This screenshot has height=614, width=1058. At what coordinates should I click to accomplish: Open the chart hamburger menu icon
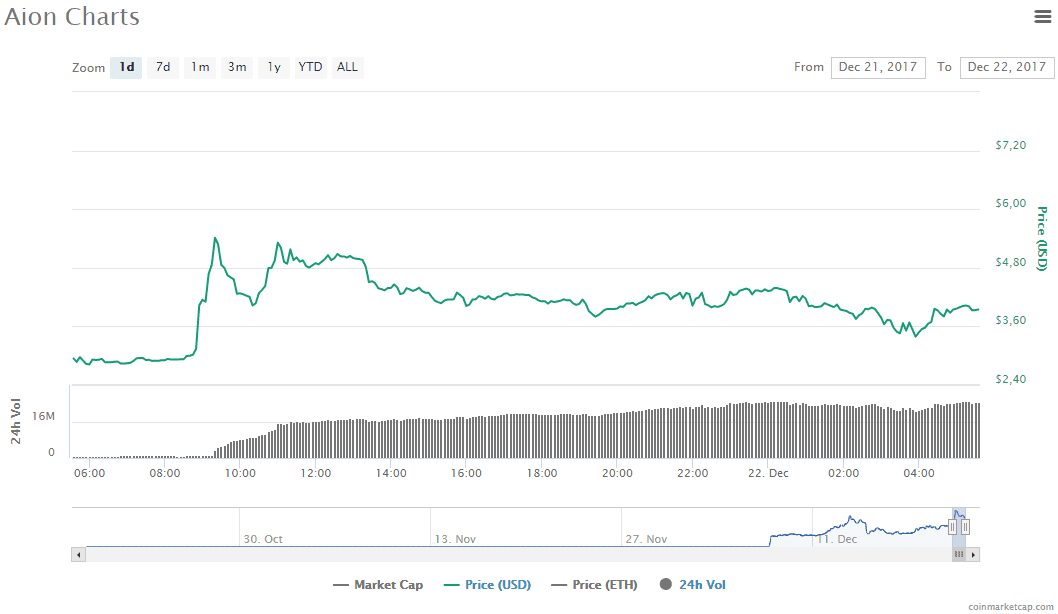(1042, 17)
